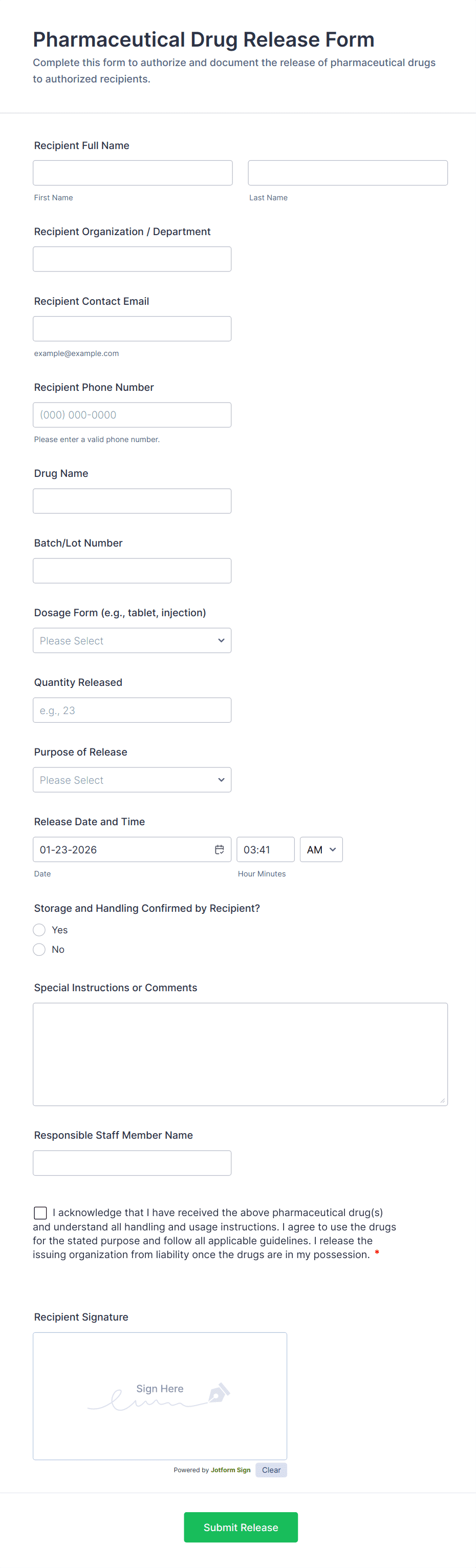476x1568 pixels.
Task: Select Yes for storage confirmation
Action: click(39, 929)
